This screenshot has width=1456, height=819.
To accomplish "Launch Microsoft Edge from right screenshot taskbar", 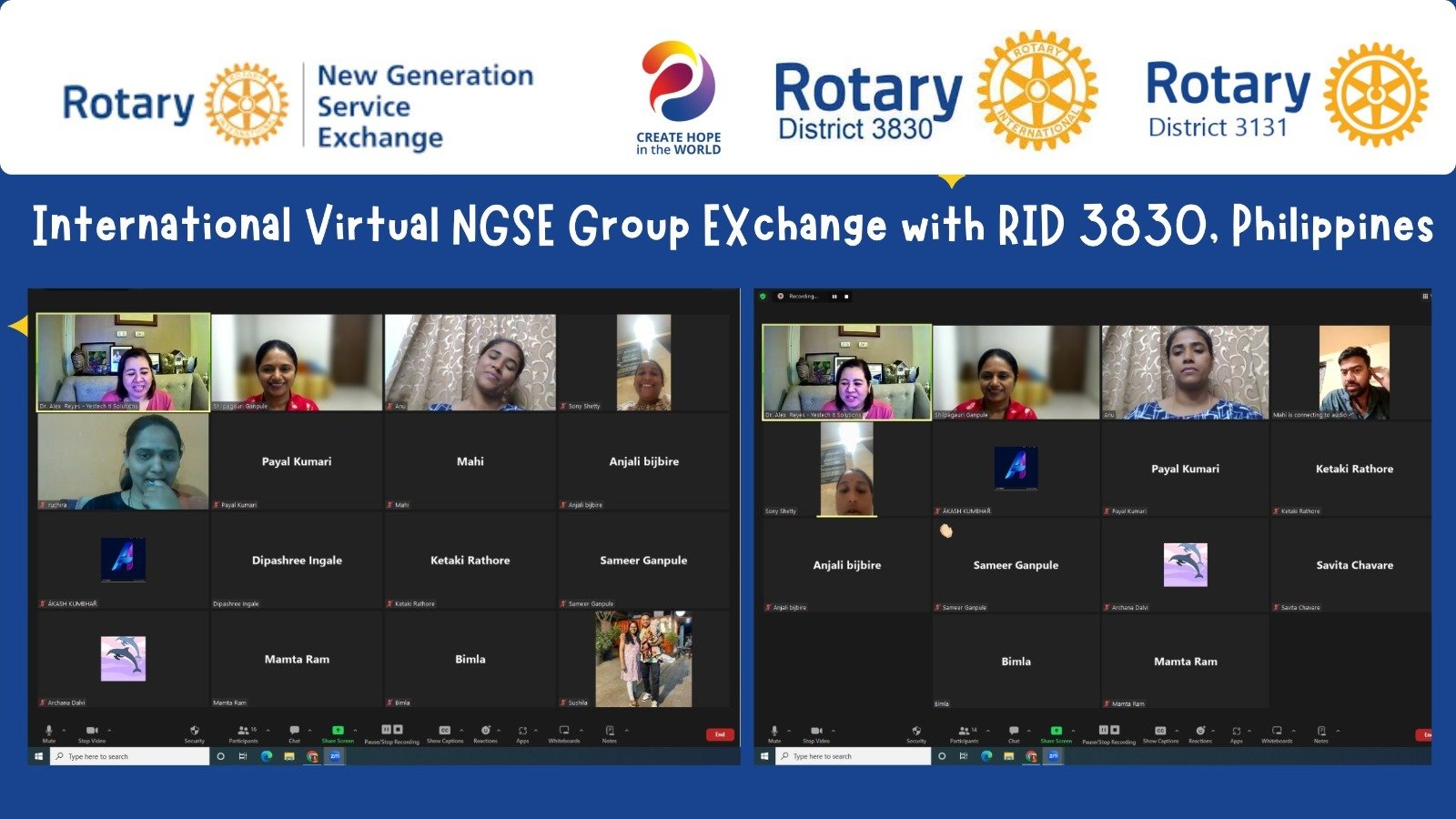I will pyautogui.click(x=986, y=756).
